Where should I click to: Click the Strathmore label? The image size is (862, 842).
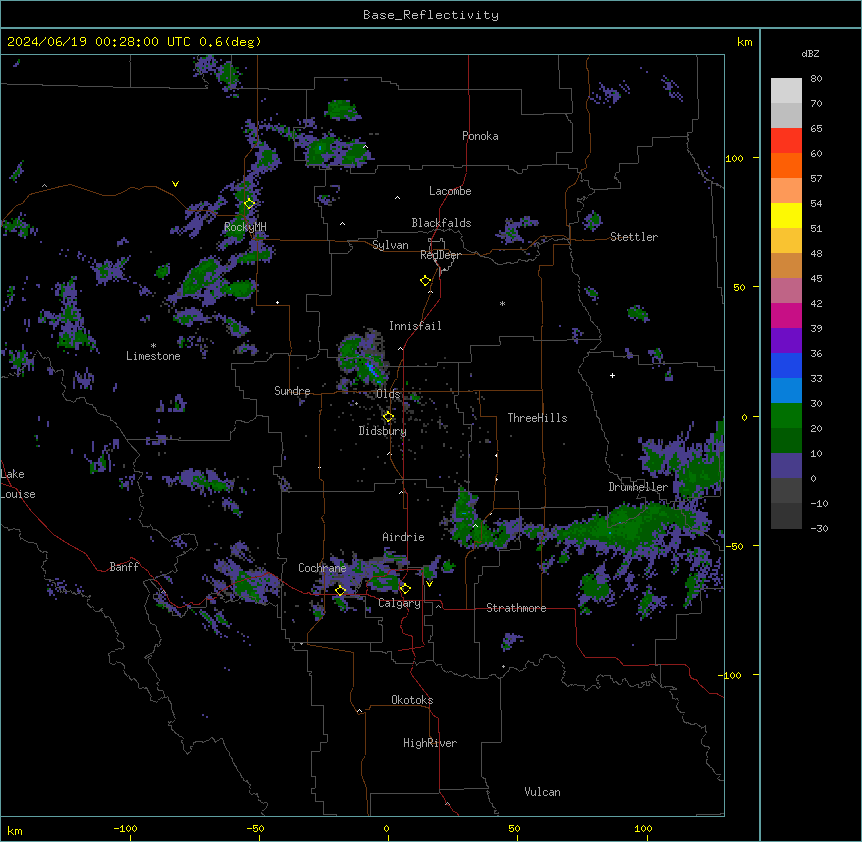tap(516, 608)
